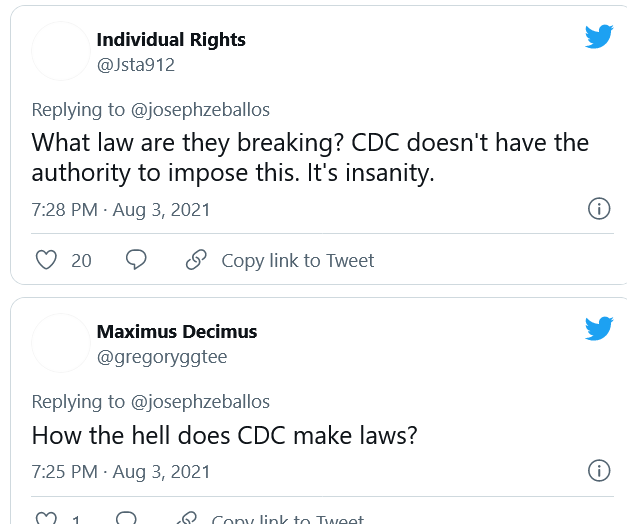This screenshot has width=627, height=524.
Task: Open info icon beside 7:28 PM timestamp
Action: pyautogui.click(x=599, y=208)
